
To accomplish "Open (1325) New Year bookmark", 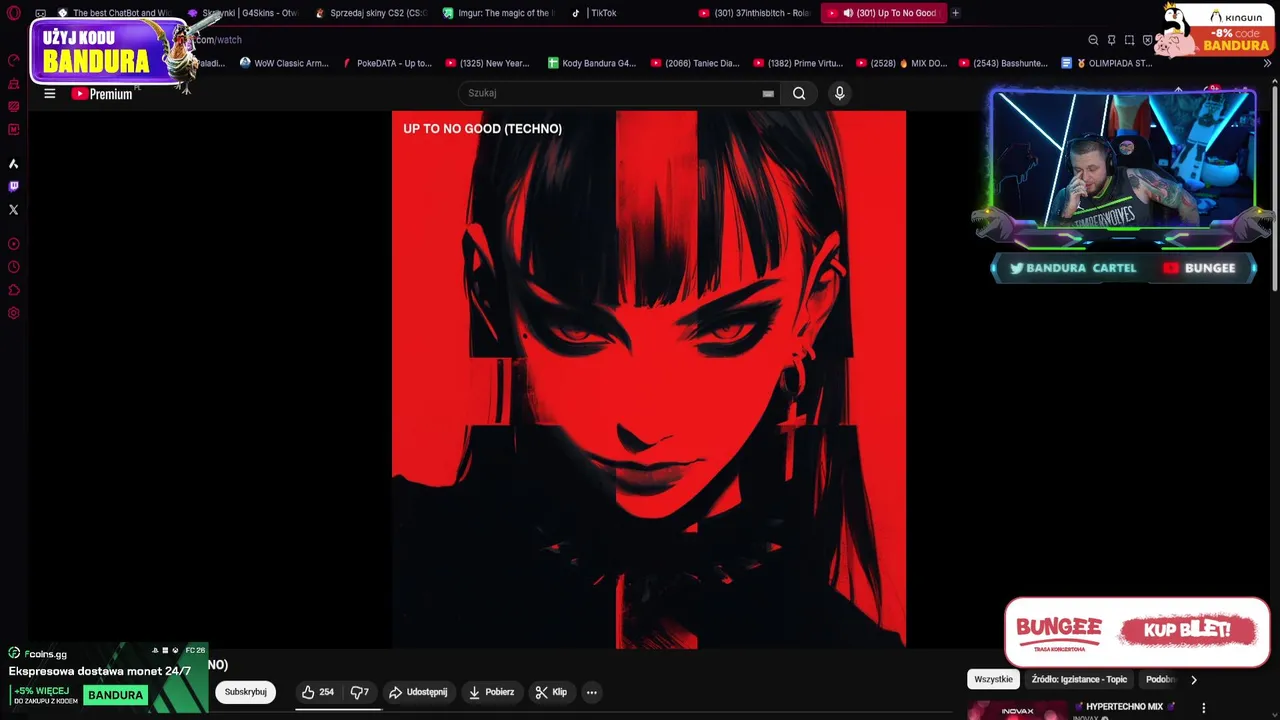I will 487,63.
